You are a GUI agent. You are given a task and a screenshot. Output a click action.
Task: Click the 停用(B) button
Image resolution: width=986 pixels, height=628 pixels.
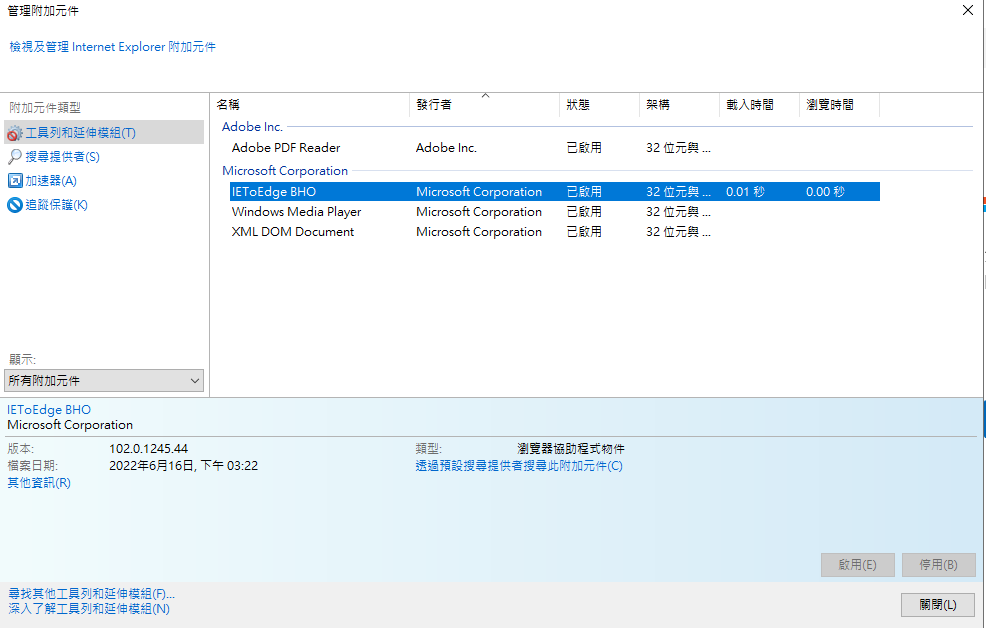(x=938, y=565)
